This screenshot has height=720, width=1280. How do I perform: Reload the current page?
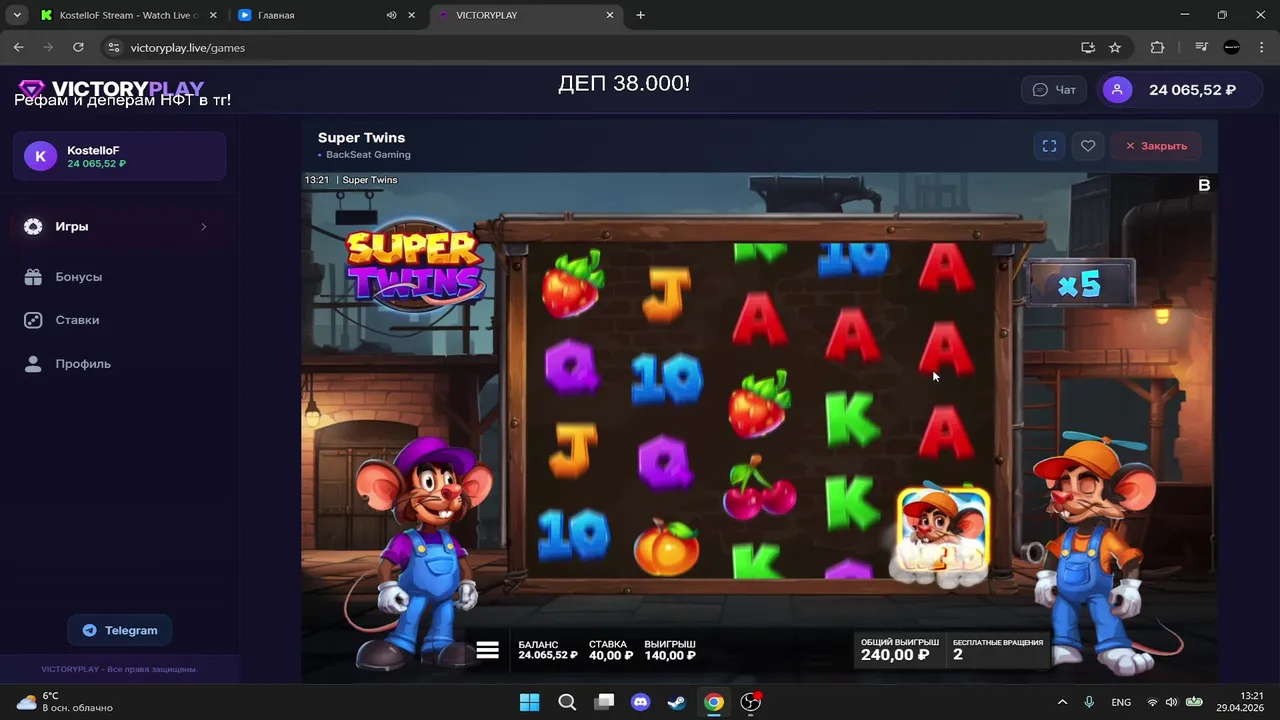pyautogui.click(x=78, y=47)
